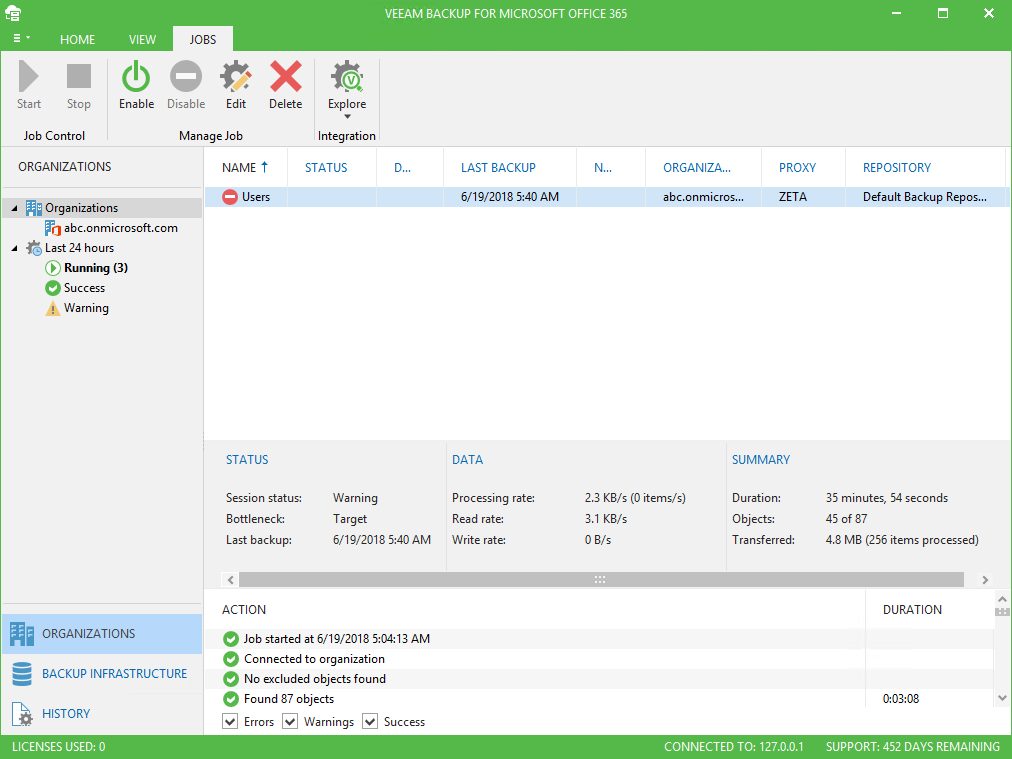Expand the Explore dropdown arrow
Viewport: 1012px width, 759px height.
(x=347, y=117)
